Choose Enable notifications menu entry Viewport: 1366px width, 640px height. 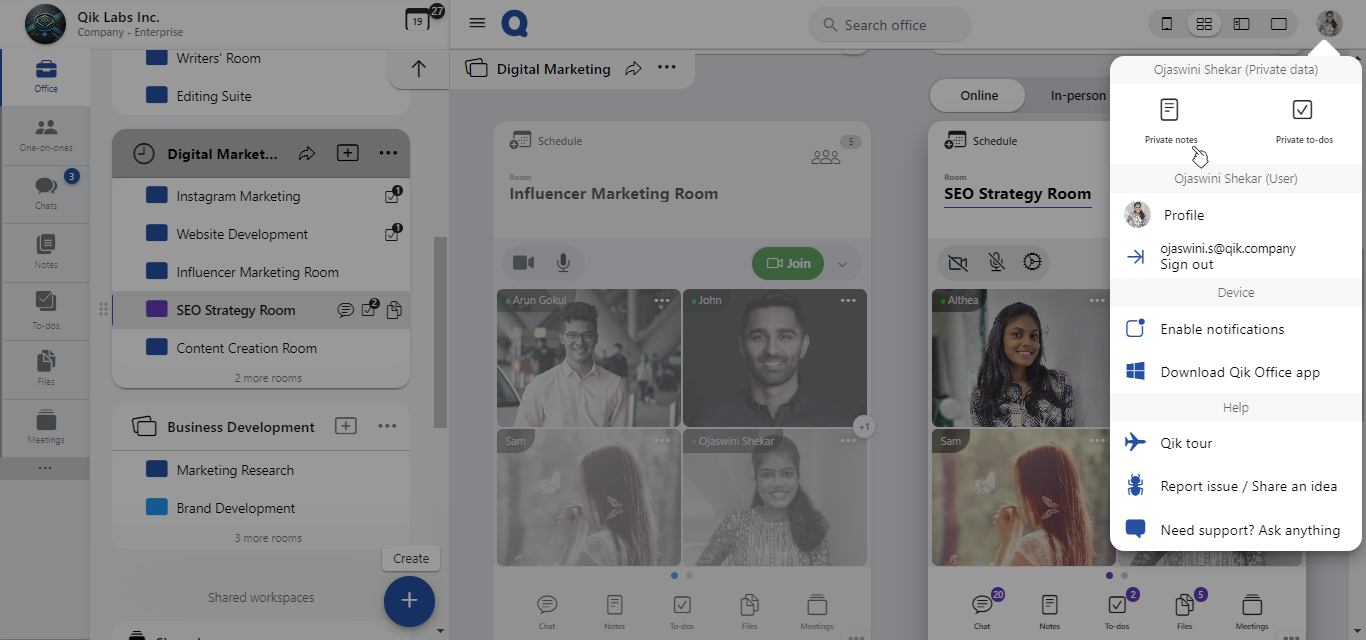coord(1222,329)
